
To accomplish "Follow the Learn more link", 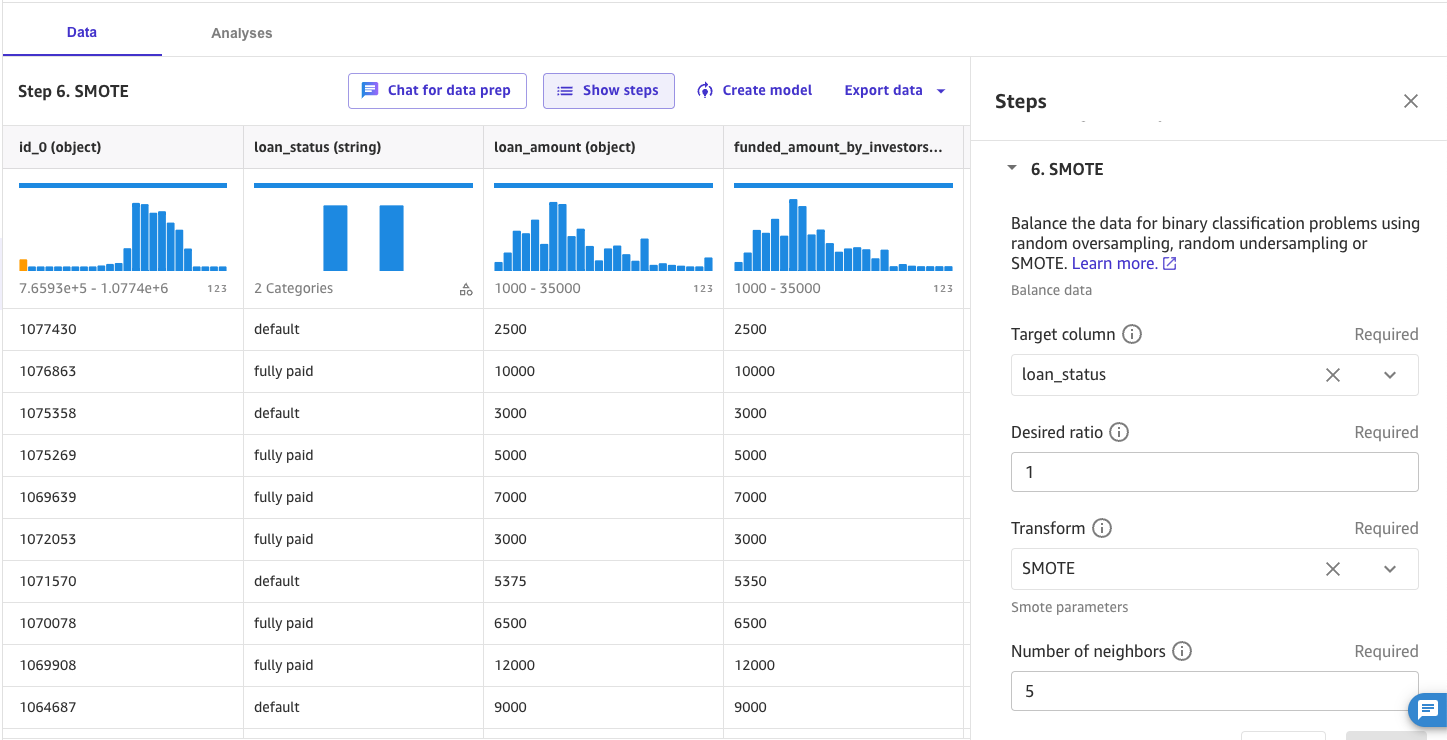I will pyautogui.click(x=1124, y=264).
